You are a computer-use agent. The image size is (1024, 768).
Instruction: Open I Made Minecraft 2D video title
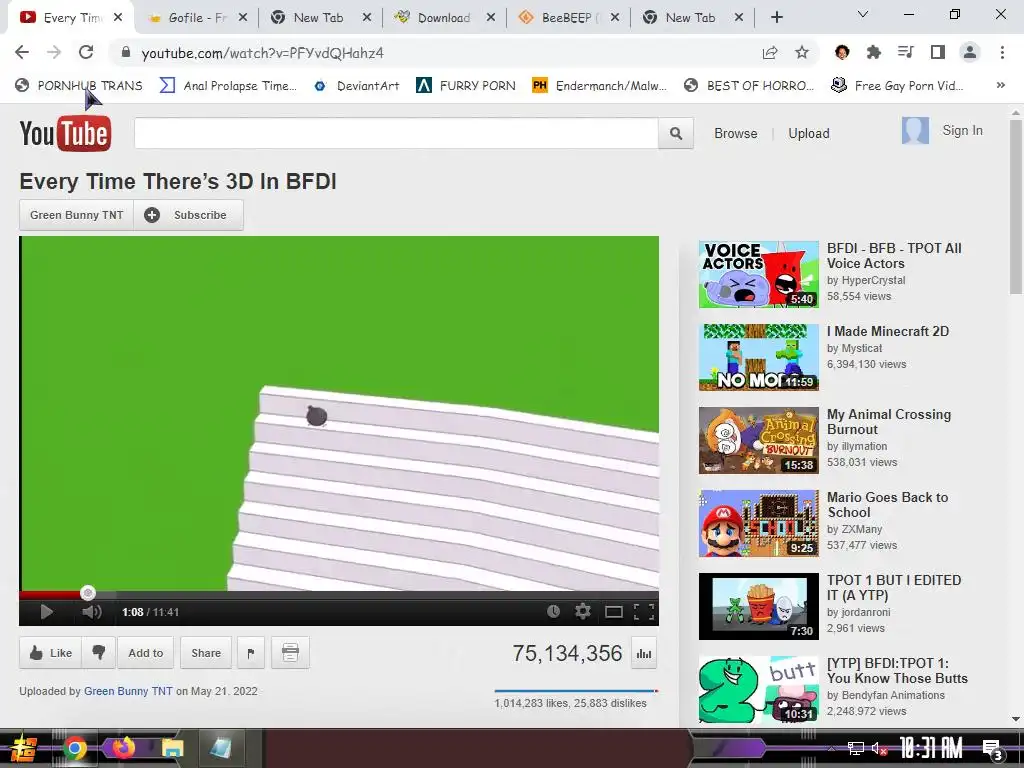click(x=888, y=331)
